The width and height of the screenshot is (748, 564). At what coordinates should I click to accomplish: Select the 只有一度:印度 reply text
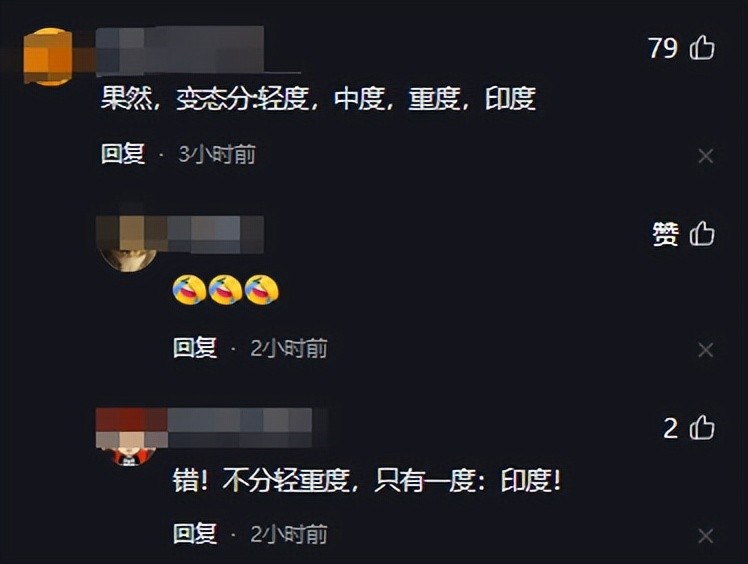click(x=468, y=480)
